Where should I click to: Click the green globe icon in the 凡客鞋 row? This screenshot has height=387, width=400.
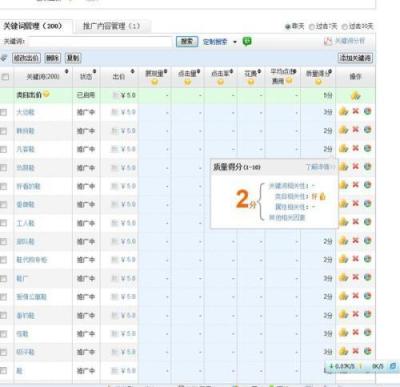367,148
